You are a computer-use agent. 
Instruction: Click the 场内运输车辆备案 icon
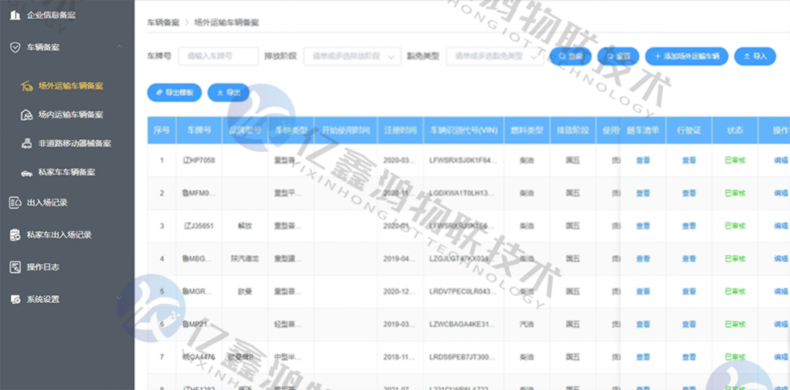[27, 115]
